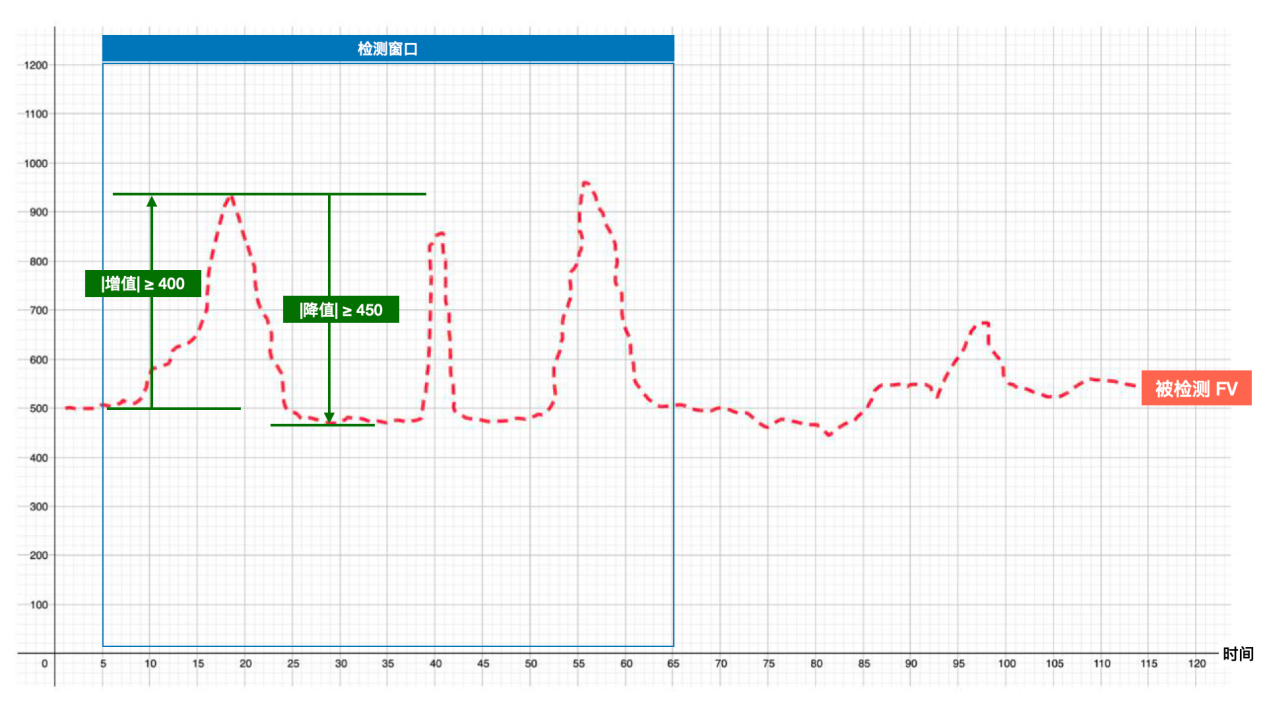This screenshot has height=713, width=1267.
Task: Click the green |降值| ≥ 450 label
Action: click(x=341, y=310)
